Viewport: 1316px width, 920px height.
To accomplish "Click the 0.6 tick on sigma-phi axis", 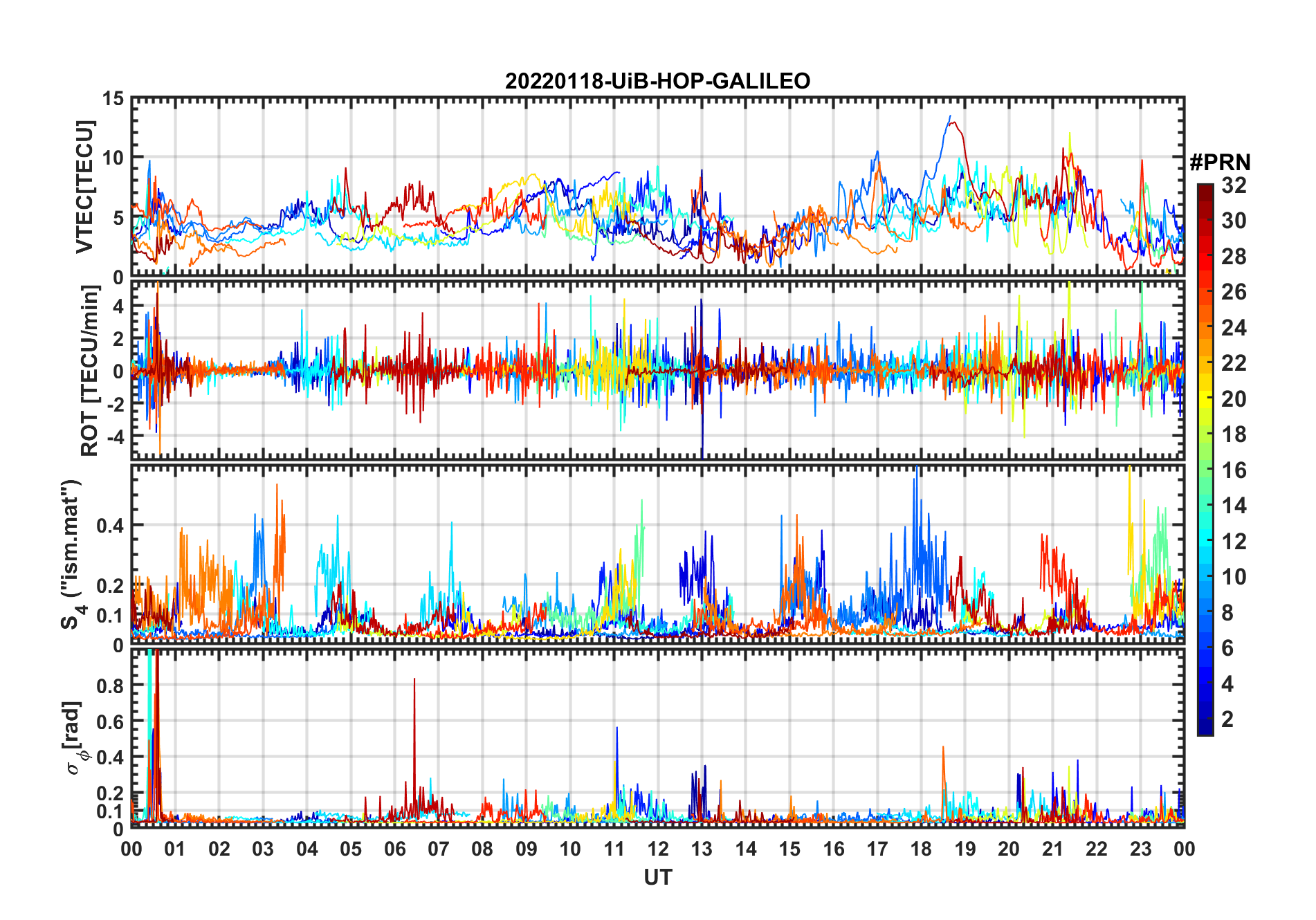I will click(x=111, y=722).
